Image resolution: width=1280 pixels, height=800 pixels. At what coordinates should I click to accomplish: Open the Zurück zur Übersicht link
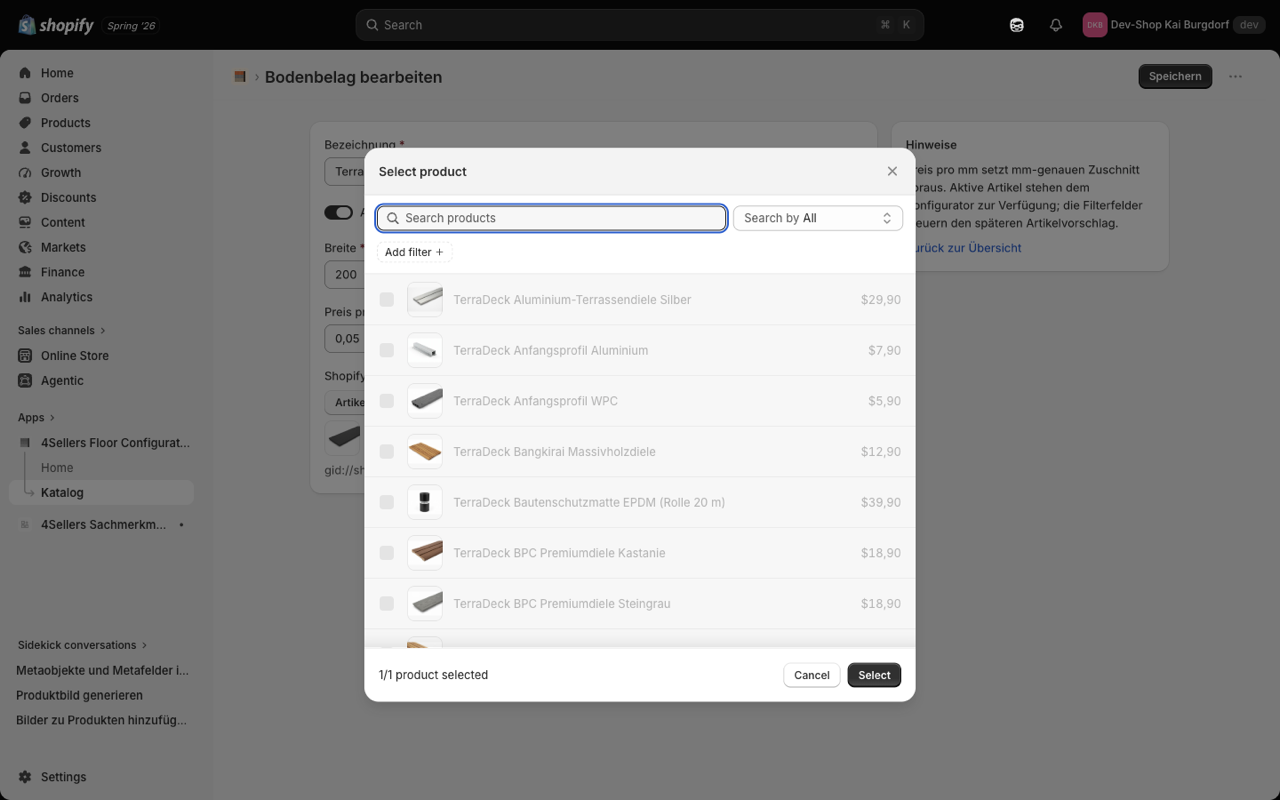point(964,248)
